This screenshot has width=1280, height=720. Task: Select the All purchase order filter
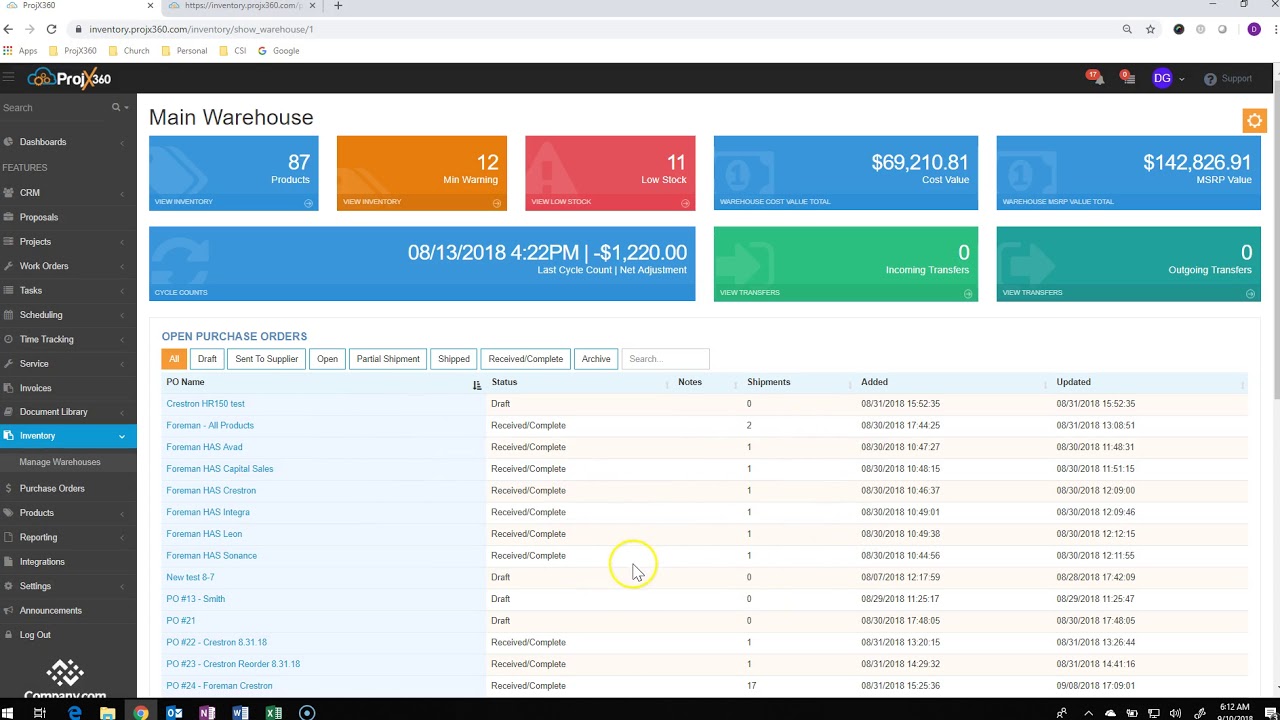pos(174,359)
